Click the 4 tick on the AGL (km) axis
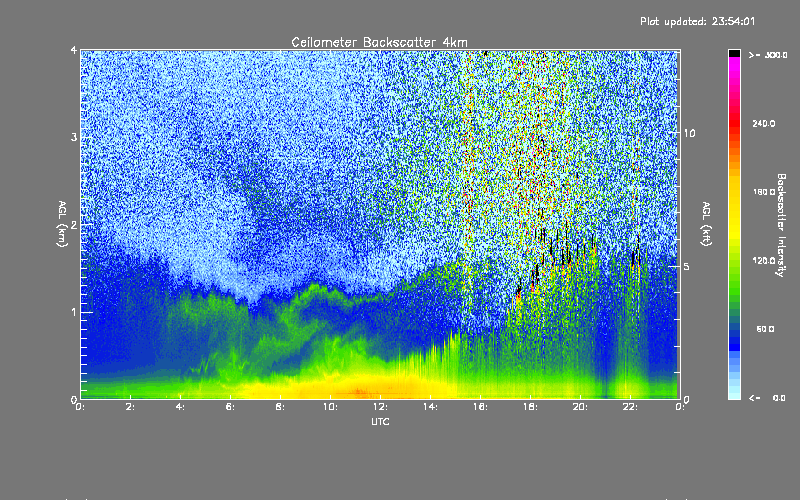Viewport: 800px width, 500px height. pyautogui.click(x=74, y=51)
